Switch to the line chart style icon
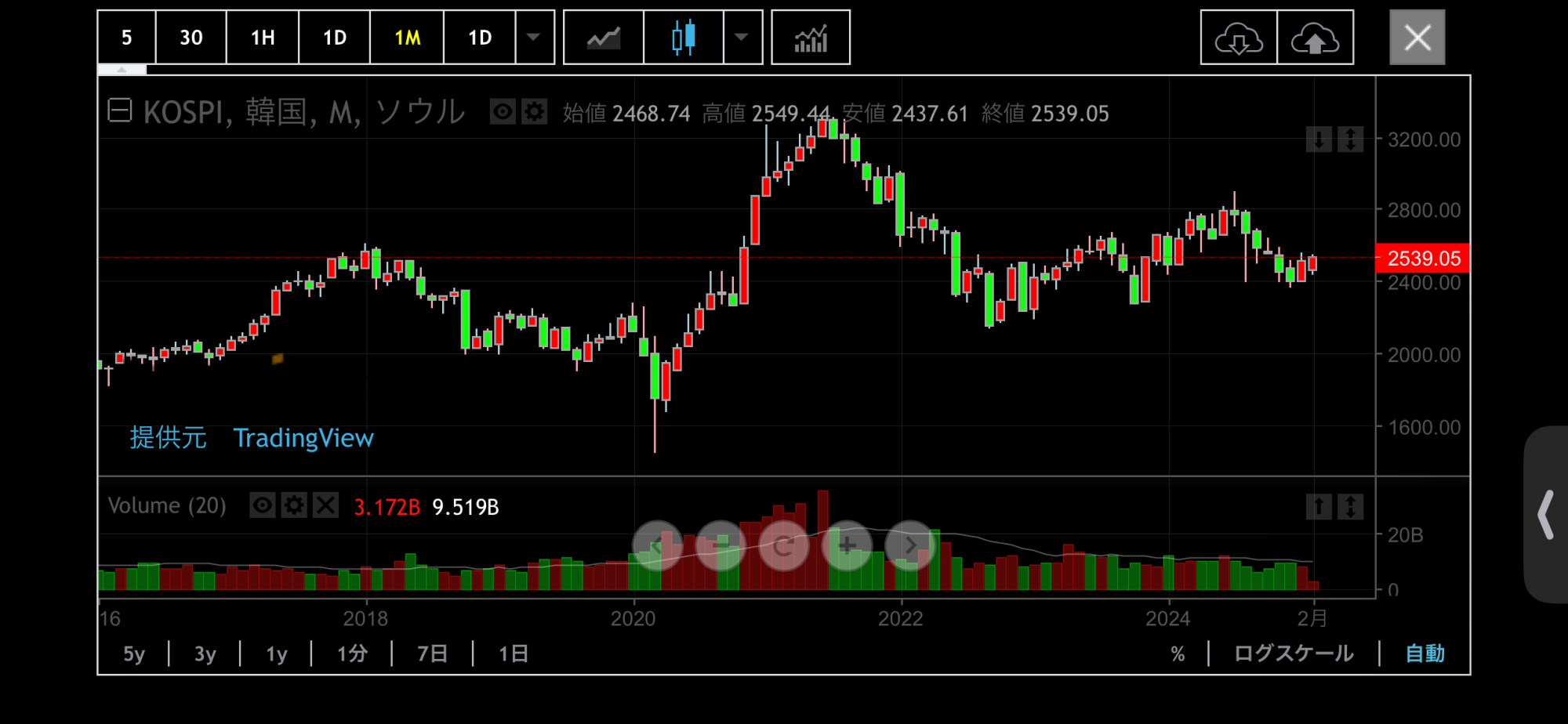 pyautogui.click(x=604, y=38)
